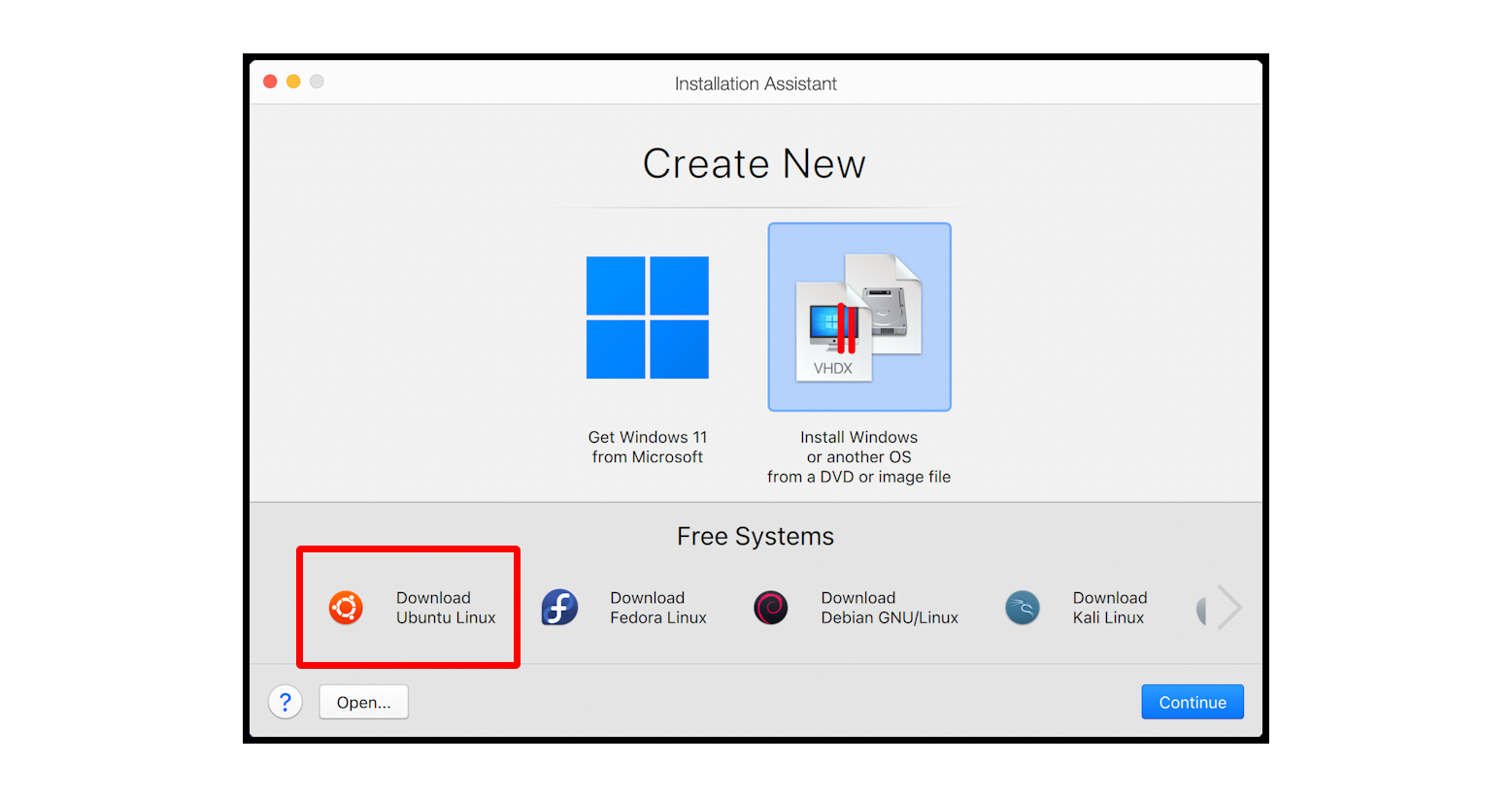Click the blue Continue button
This screenshot has height=797, width=1512.
[1192, 702]
